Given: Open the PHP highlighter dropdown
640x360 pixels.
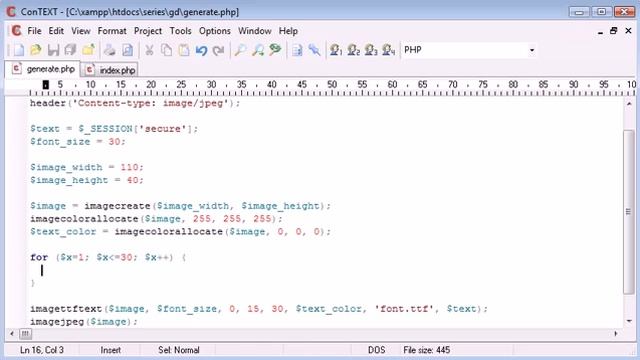Looking at the screenshot, I should [x=531, y=50].
